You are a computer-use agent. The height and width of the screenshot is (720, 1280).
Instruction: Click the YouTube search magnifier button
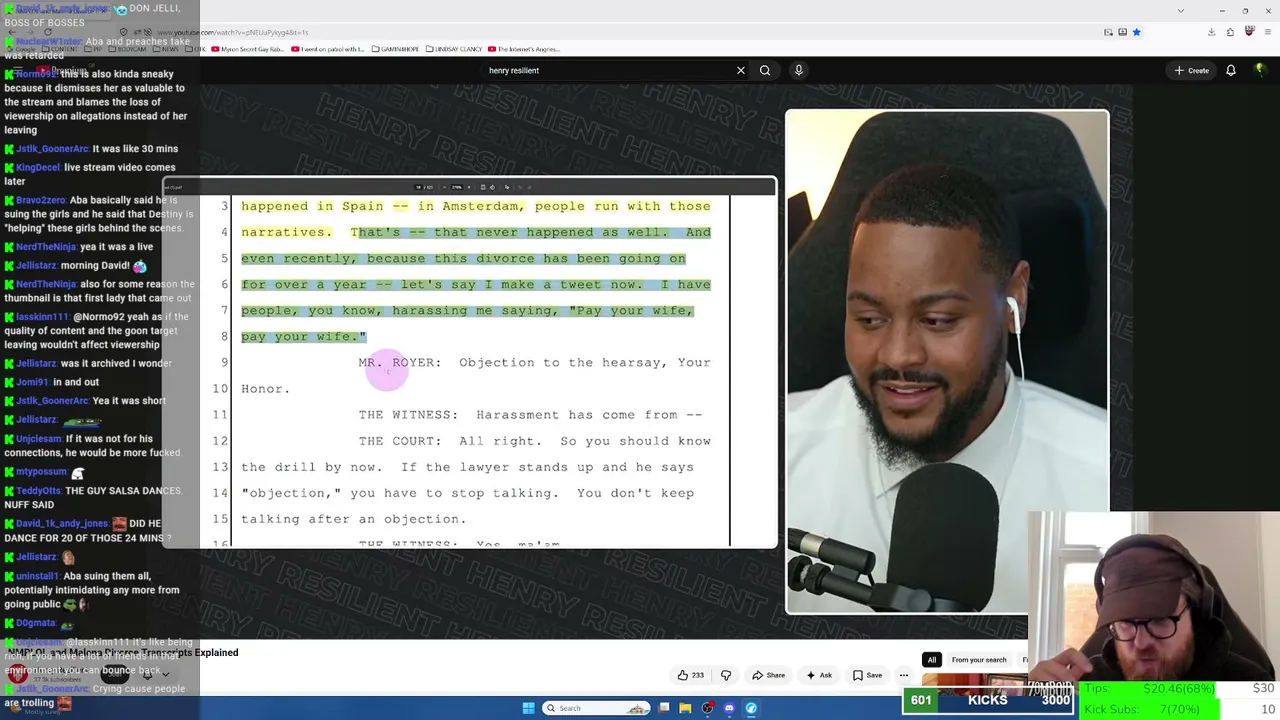point(765,70)
